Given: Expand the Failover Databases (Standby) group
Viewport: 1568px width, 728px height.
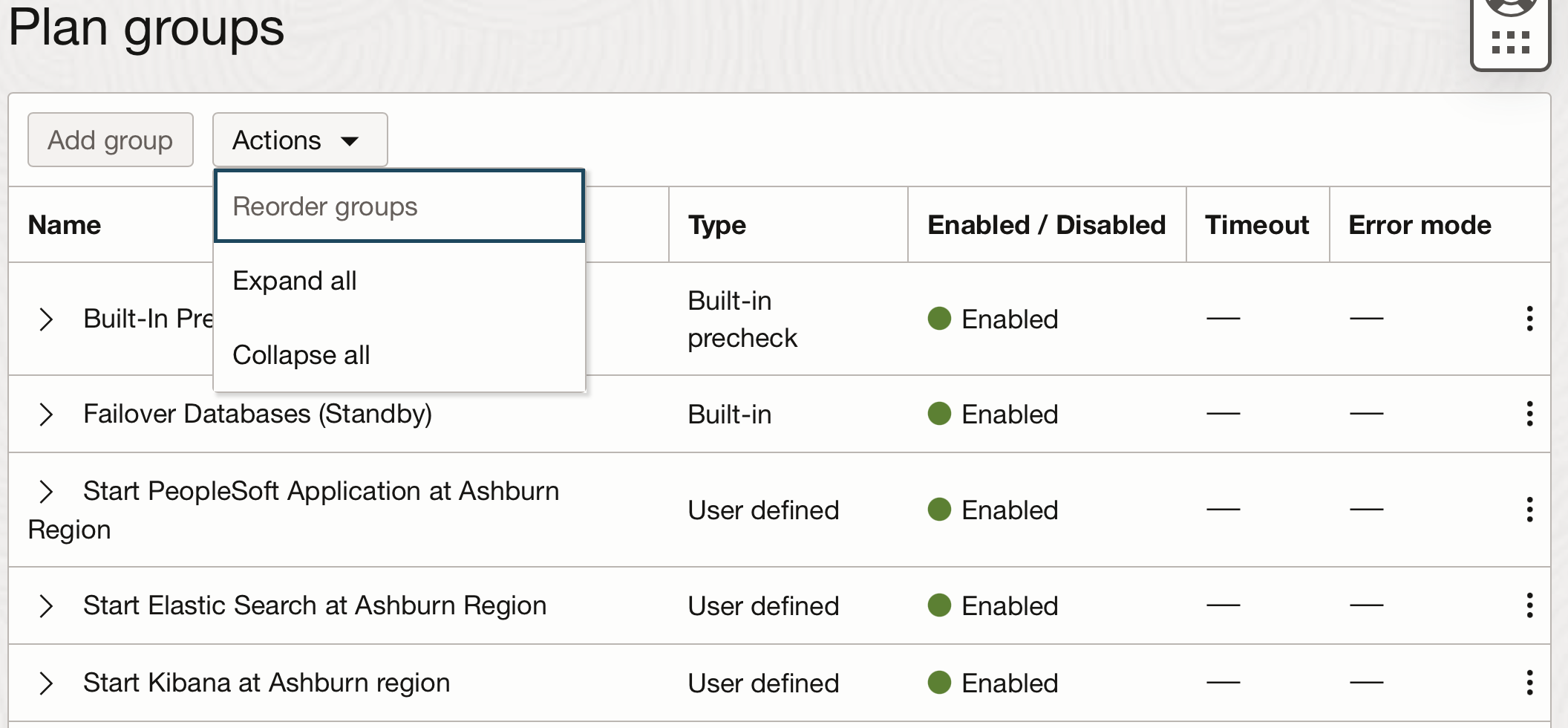Looking at the screenshot, I should click(x=46, y=415).
